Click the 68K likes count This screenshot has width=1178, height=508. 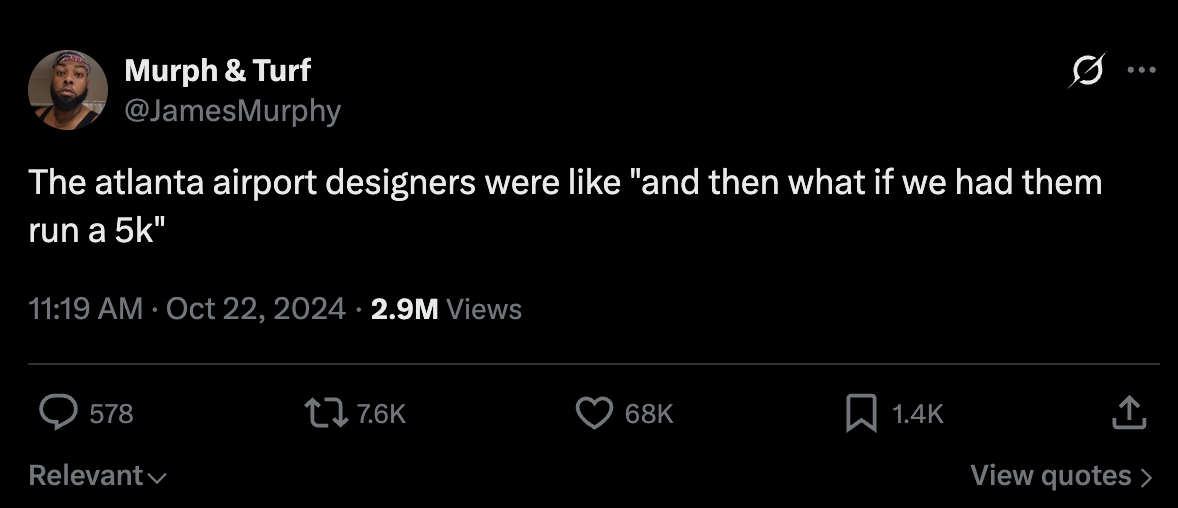(649, 414)
